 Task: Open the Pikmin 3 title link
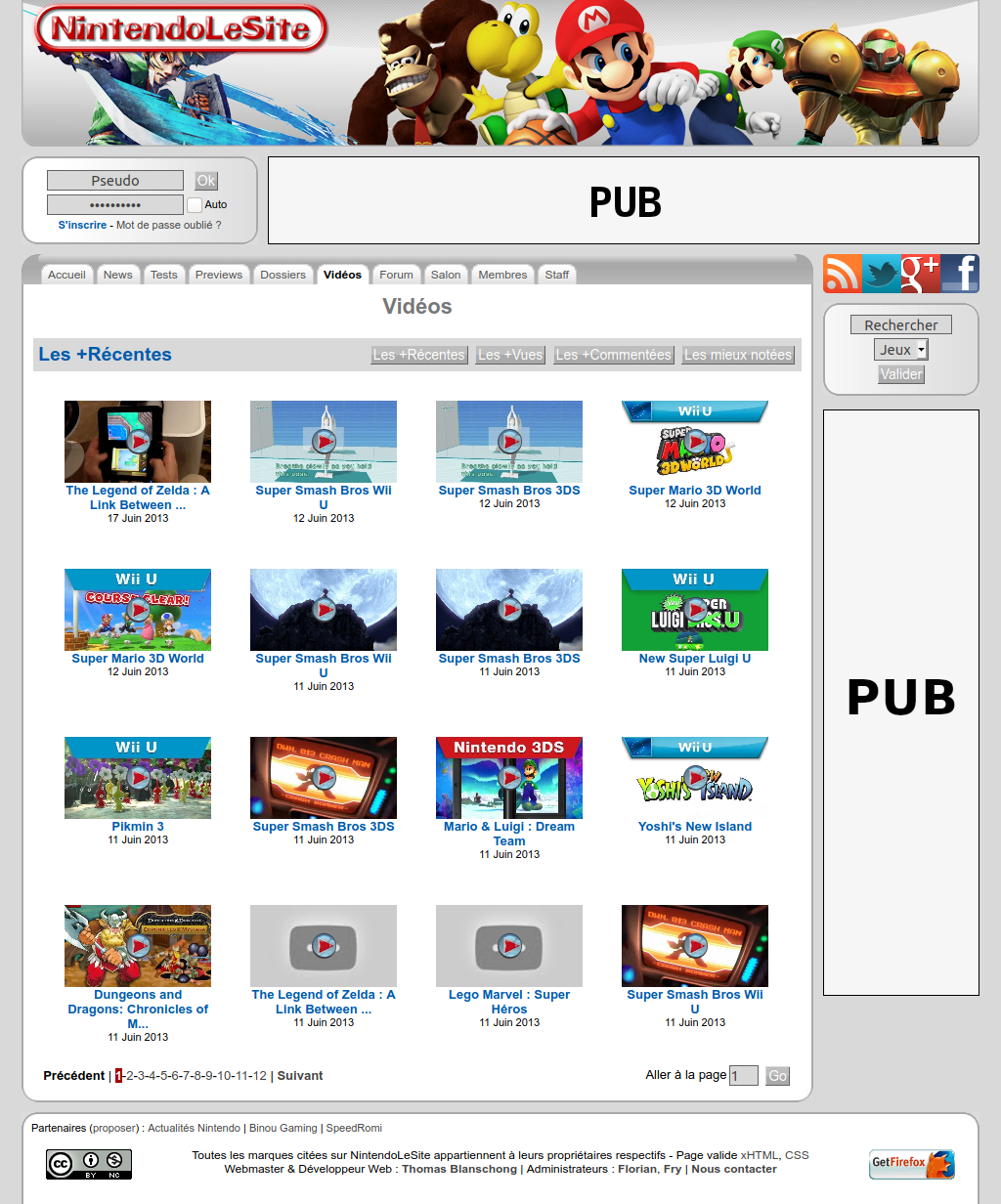(138, 827)
